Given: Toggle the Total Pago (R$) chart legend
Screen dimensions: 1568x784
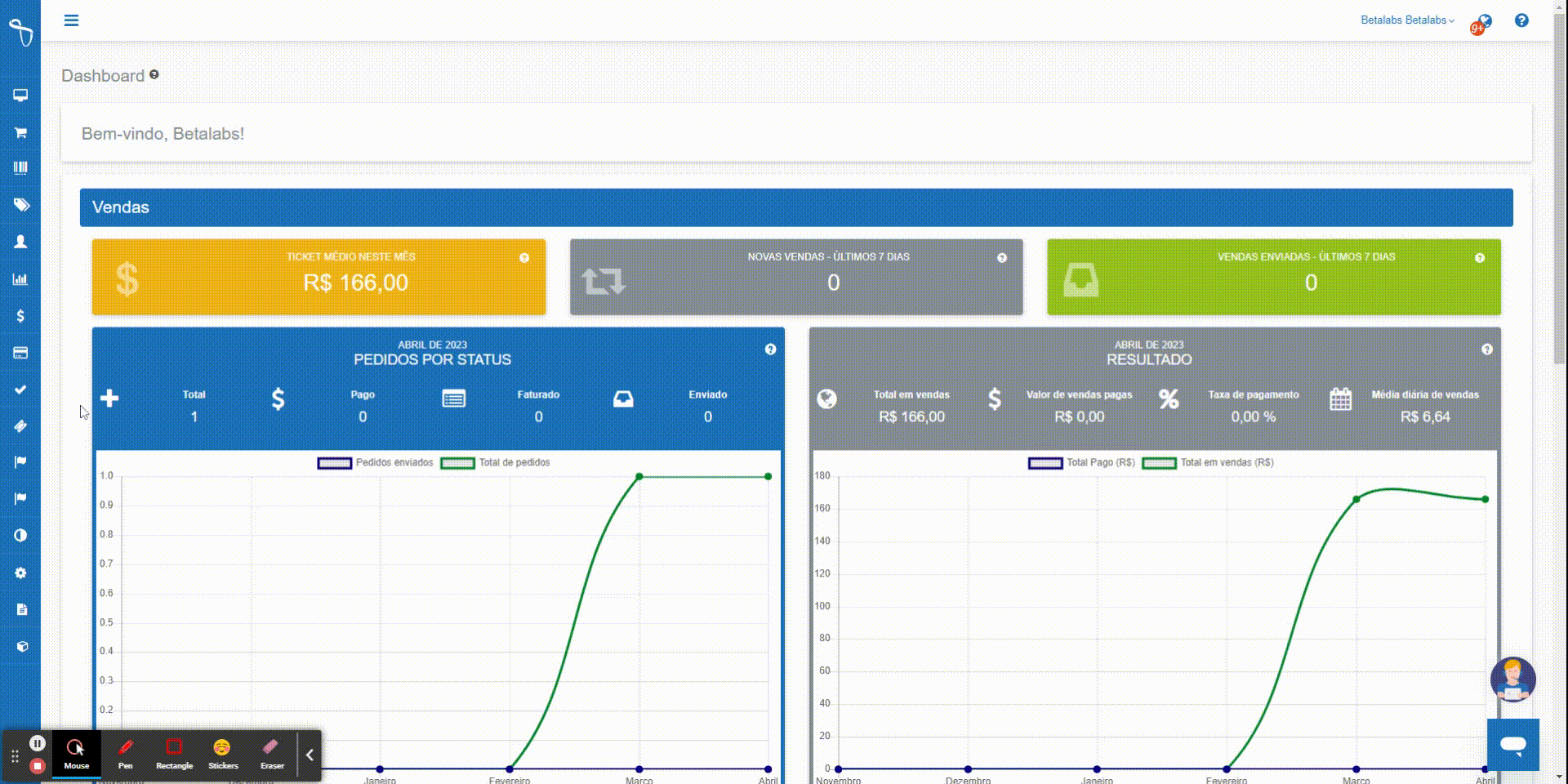Looking at the screenshot, I should (1082, 463).
